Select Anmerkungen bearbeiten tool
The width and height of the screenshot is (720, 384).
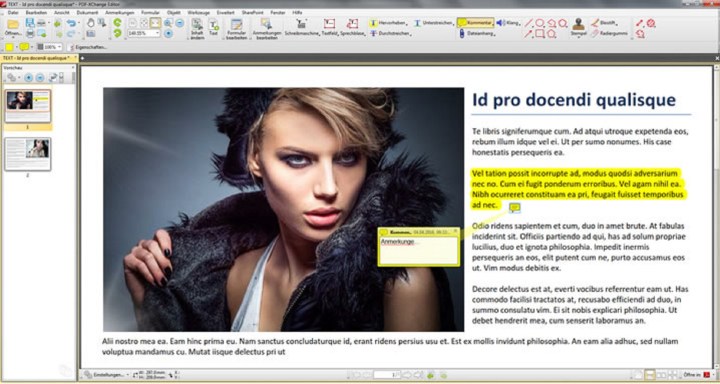(x=266, y=29)
